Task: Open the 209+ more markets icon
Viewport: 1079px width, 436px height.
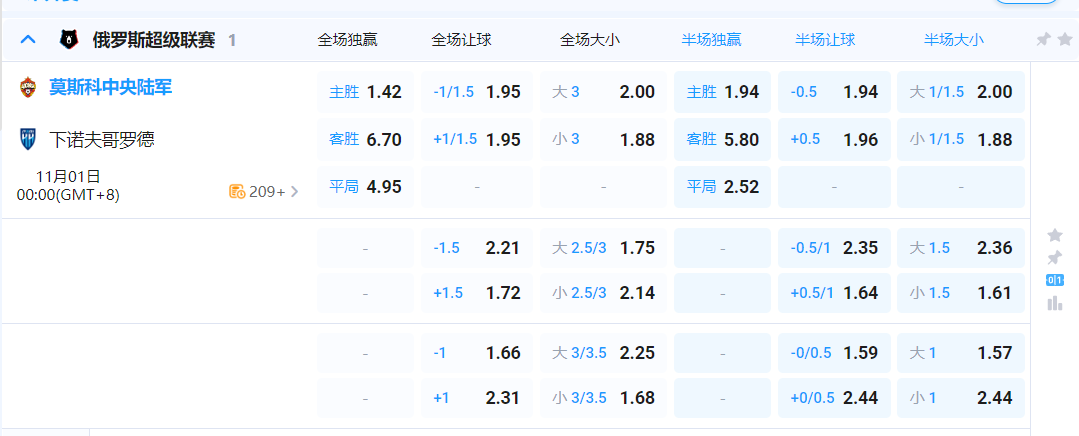Action: pos(237,191)
